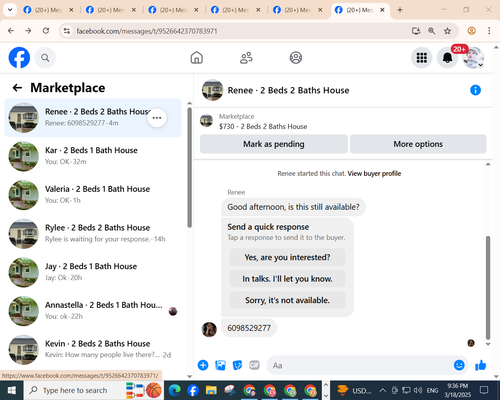Open the Rylee 2 Beds 2 Baths conversation
Screen dimensions: 500x400
[x=93, y=233]
